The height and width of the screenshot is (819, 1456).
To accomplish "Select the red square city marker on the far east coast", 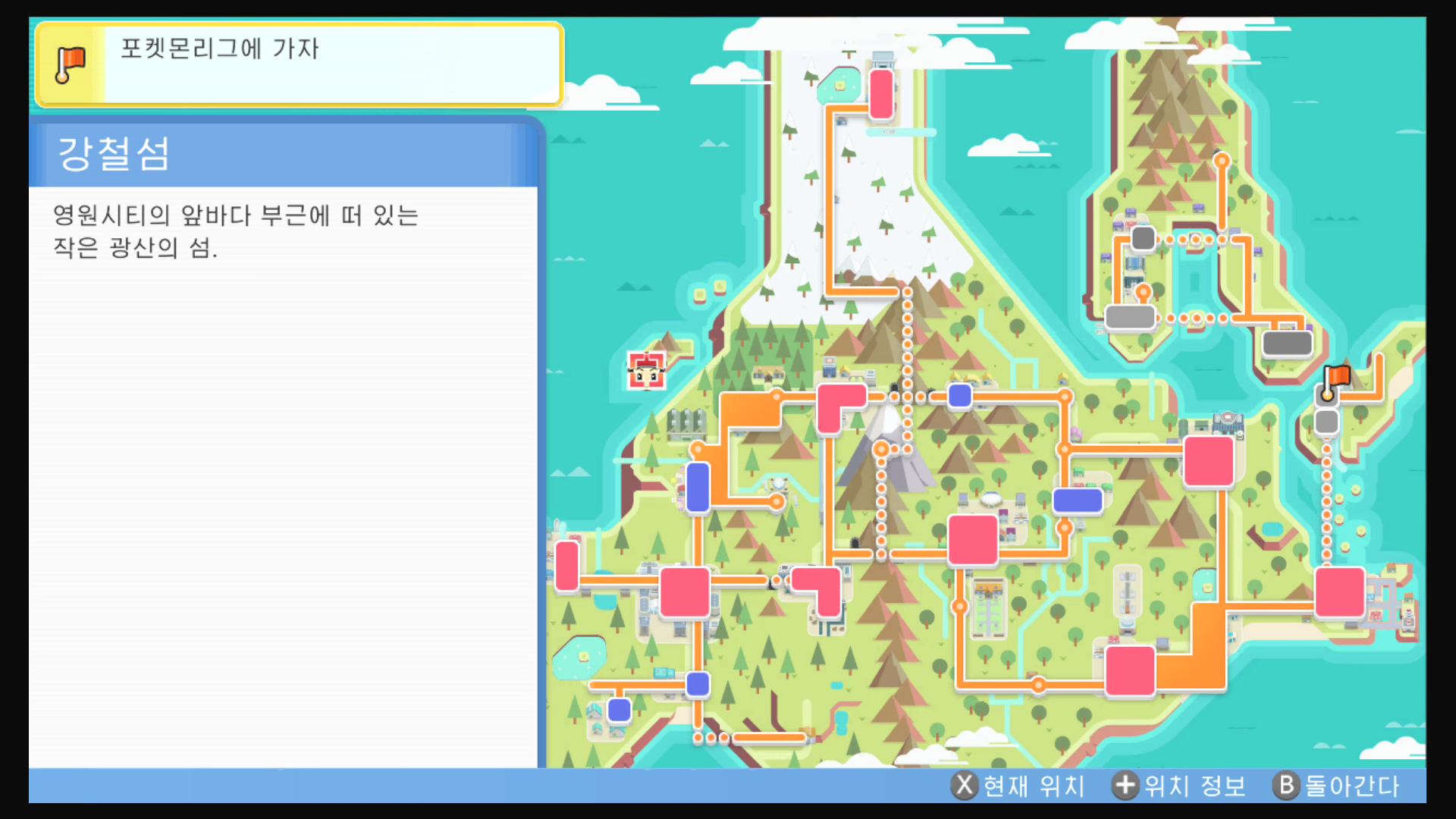I will (x=1340, y=592).
